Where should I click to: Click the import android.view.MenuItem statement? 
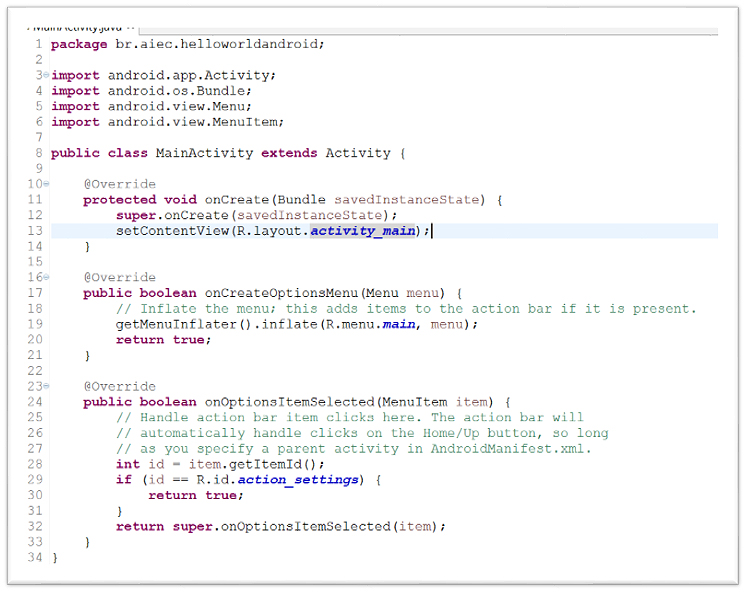click(x=167, y=122)
